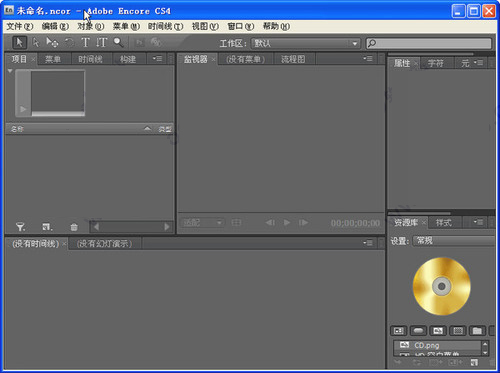
Task: Switch to the 样式 tab
Action: point(444,222)
